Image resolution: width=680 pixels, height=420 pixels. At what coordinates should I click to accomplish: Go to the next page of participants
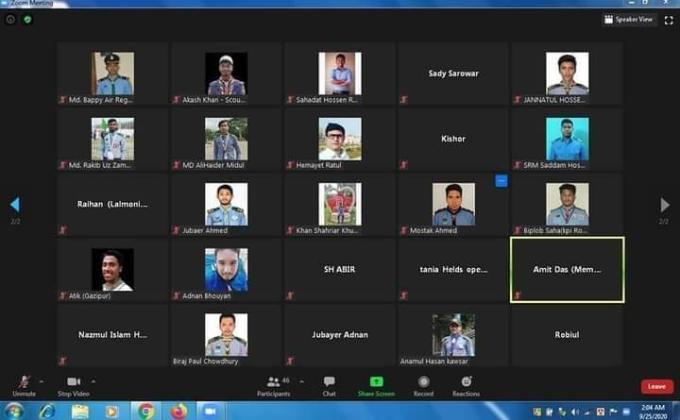pos(664,205)
